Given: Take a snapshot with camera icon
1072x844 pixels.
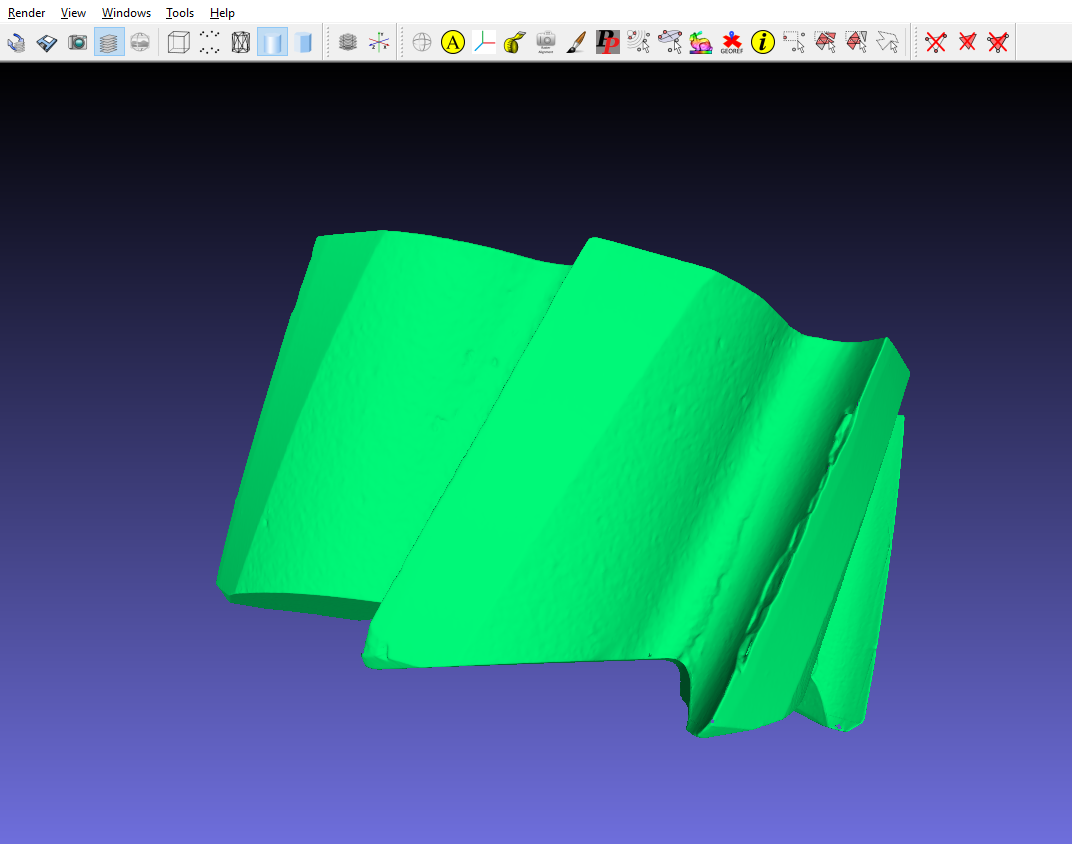Looking at the screenshot, I should [x=78, y=42].
